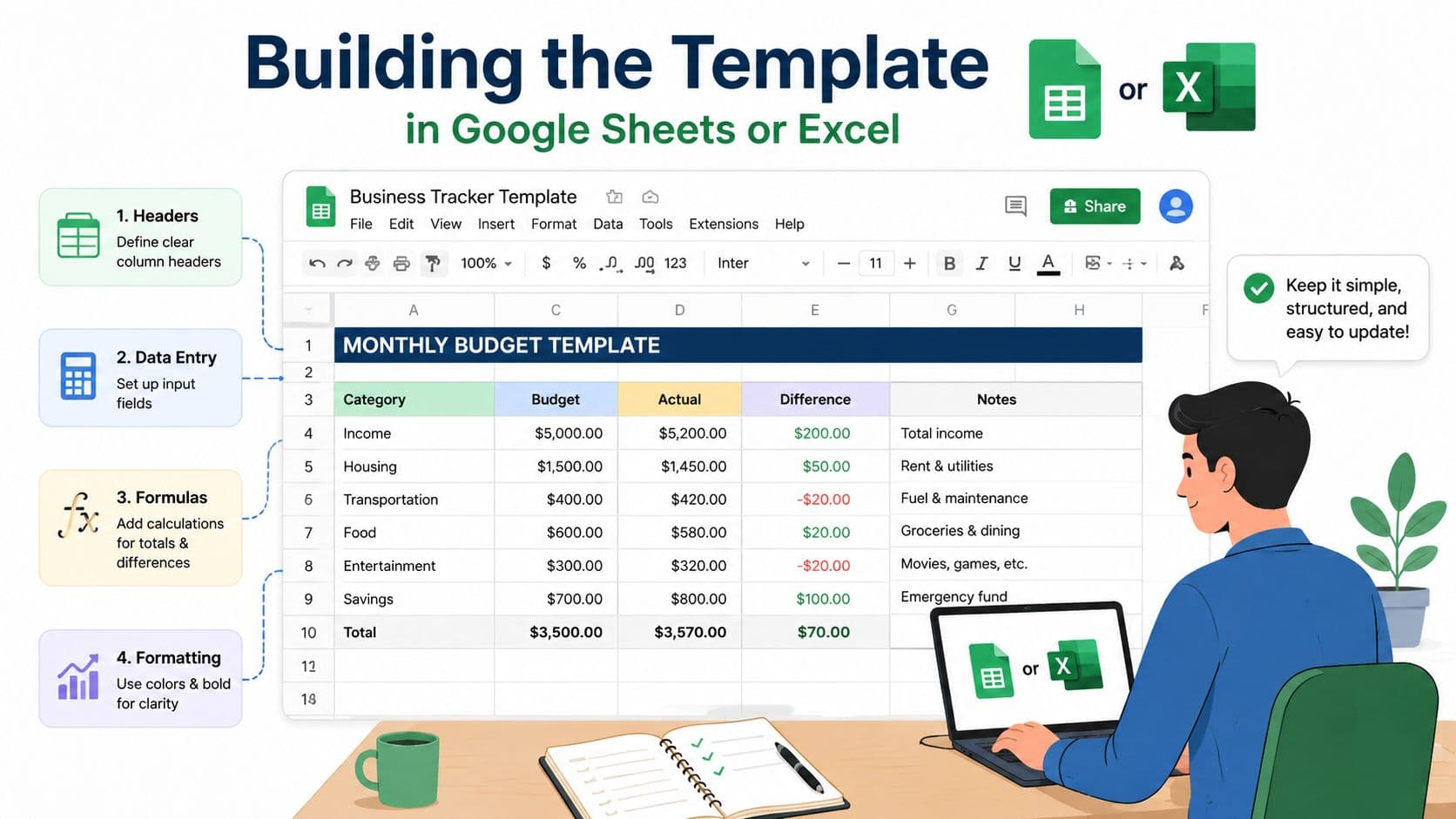Toggle underline formatting
Screen dimensions: 1456x819
(1014, 264)
